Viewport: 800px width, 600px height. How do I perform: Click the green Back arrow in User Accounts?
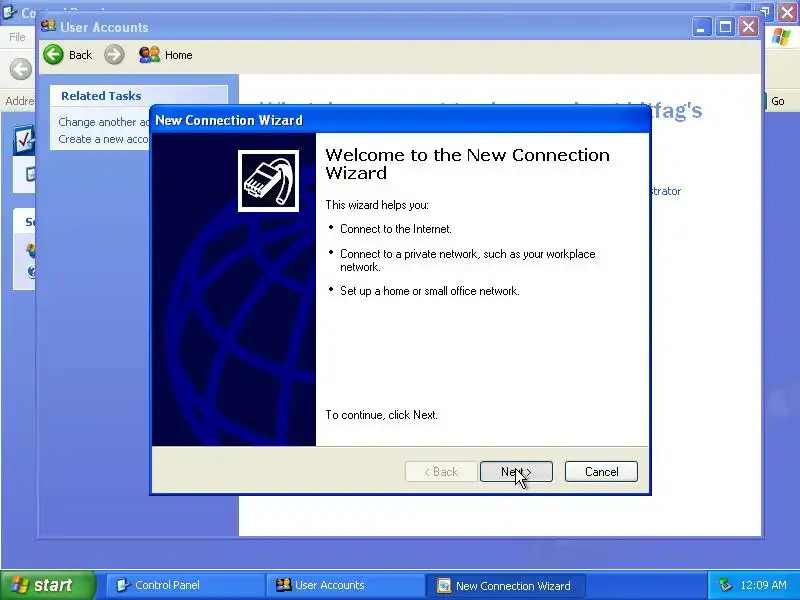click(54, 55)
